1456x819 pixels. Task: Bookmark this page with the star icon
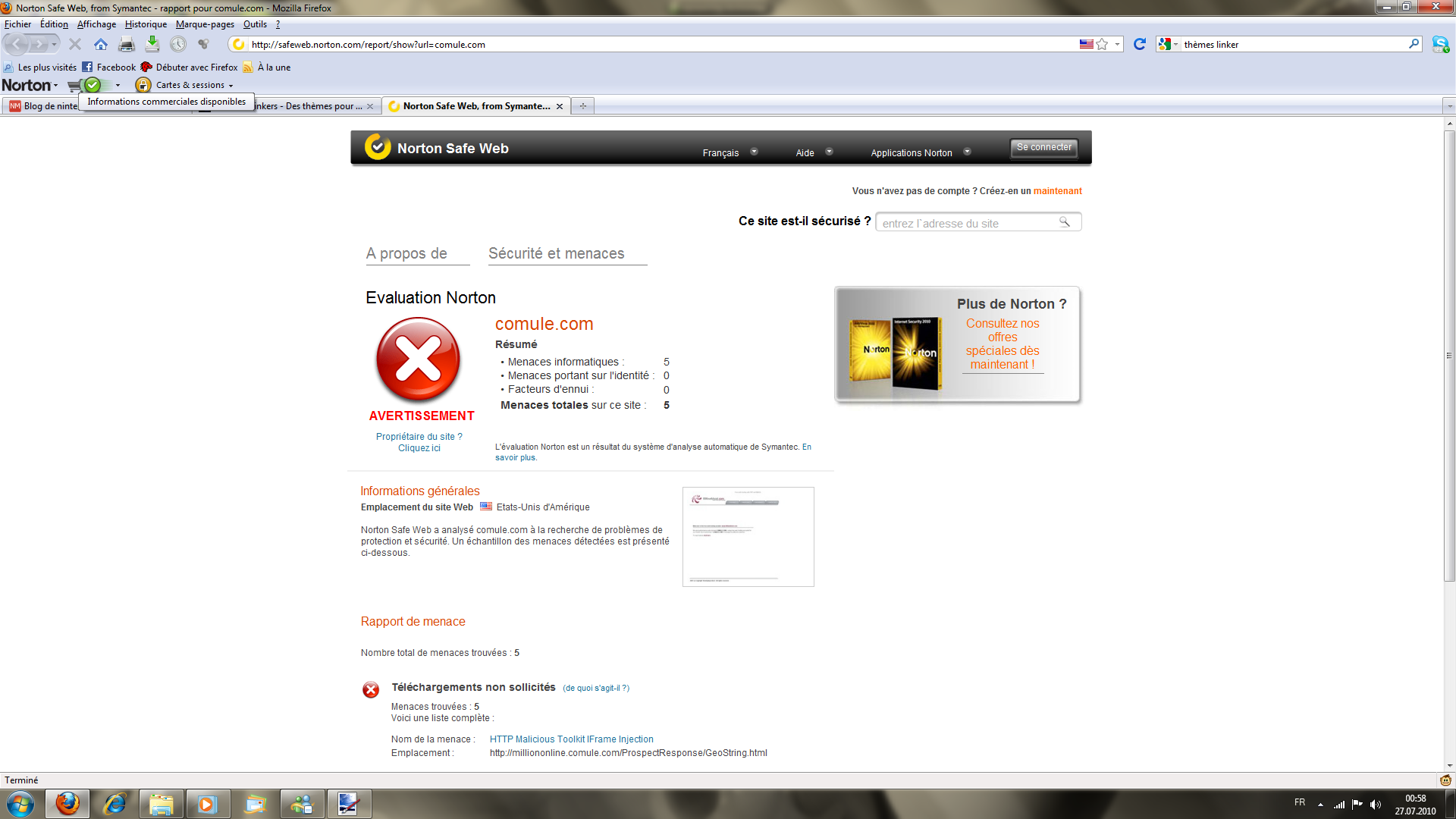1102,45
